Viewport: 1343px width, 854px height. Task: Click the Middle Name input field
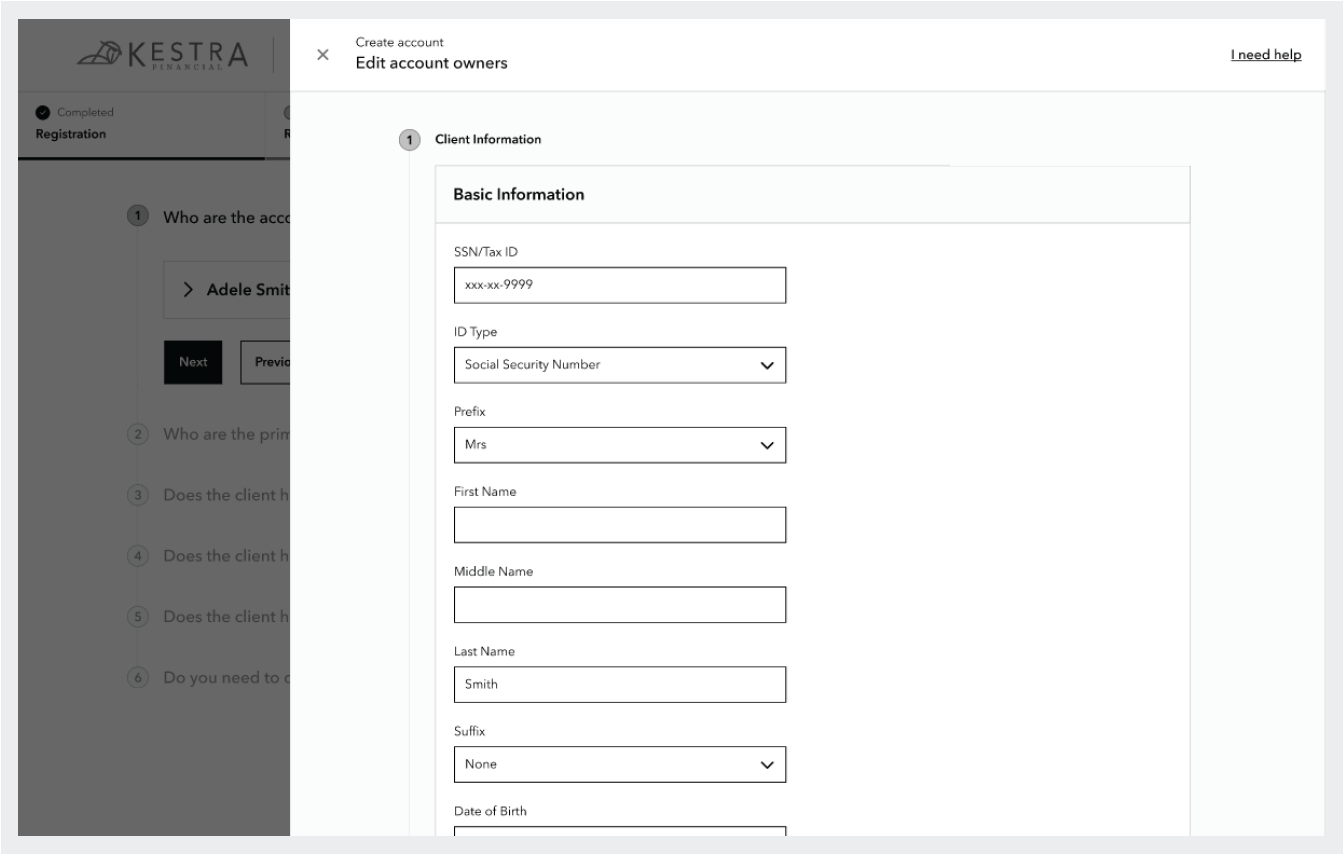pyautogui.click(x=619, y=605)
